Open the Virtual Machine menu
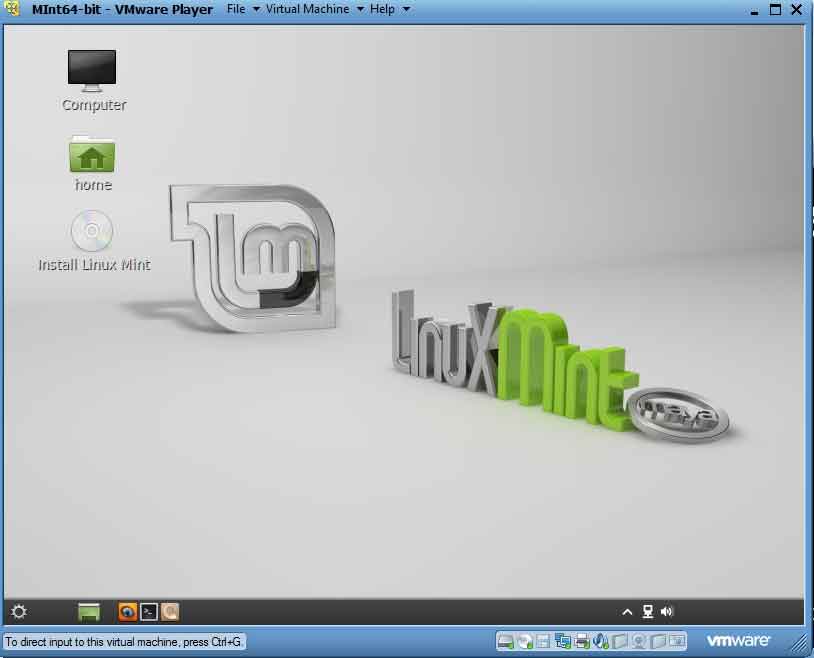The image size is (814, 658). tap(307, 9)
